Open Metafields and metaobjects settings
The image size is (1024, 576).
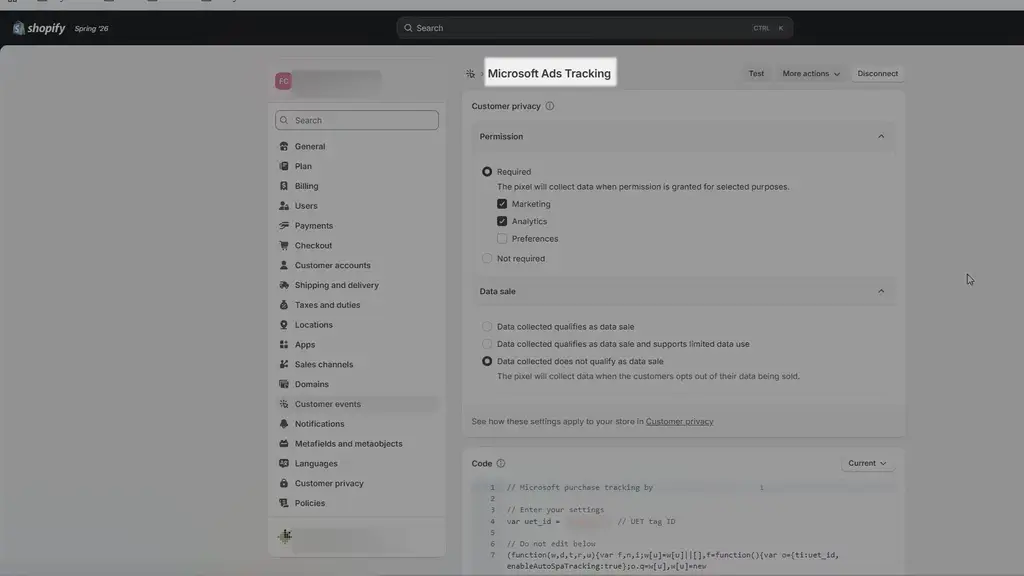357,443
